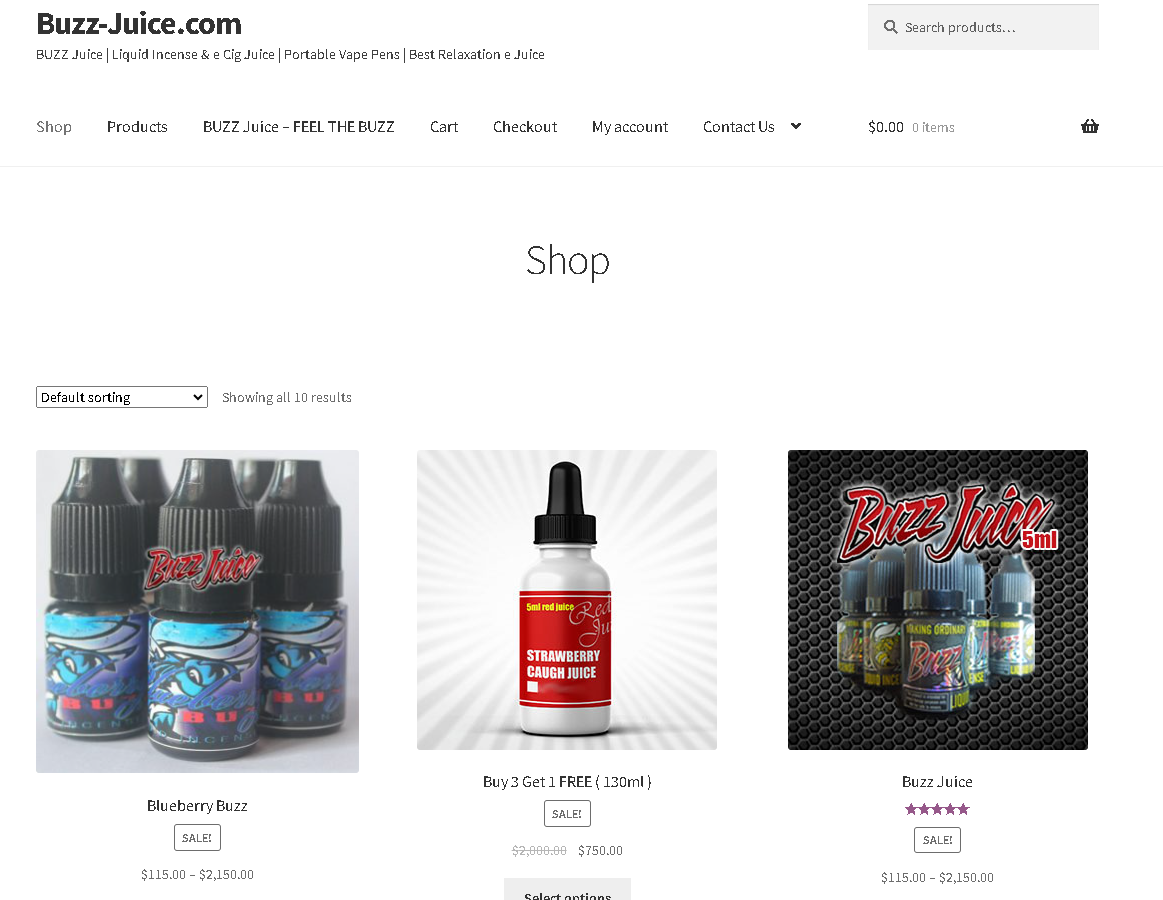Open My account page
Screen dimensions: 1163x900
(630, 127)
